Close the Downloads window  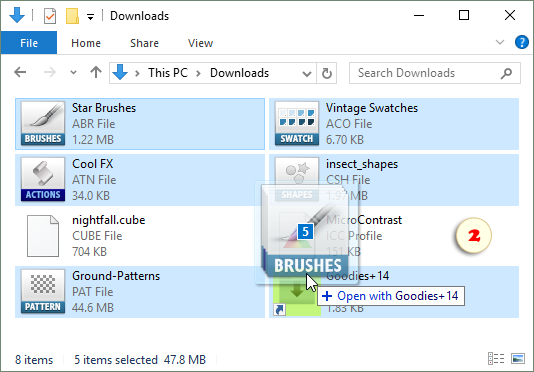pos(510,15)
